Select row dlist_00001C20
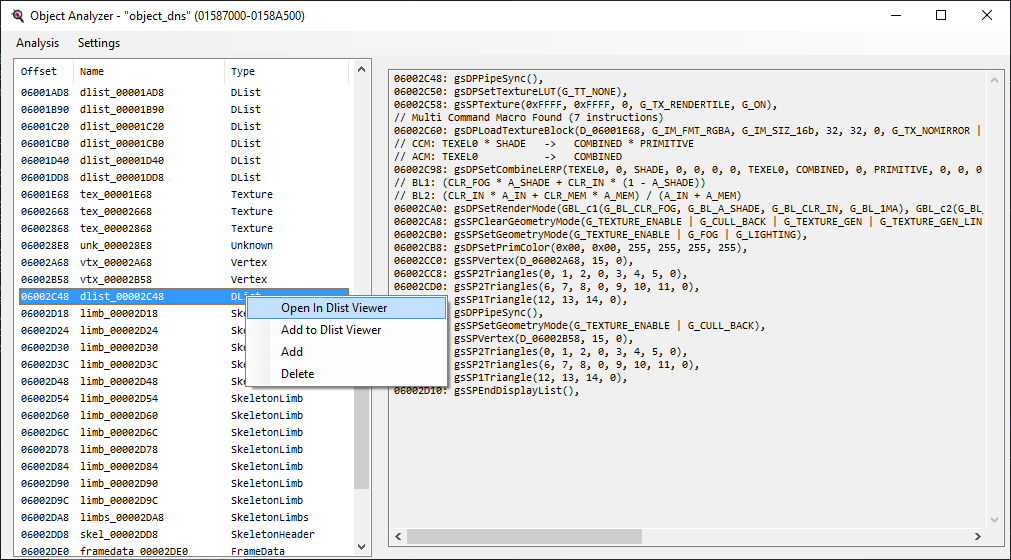Screen dimensions: 1011x560 tap(184, 126)
